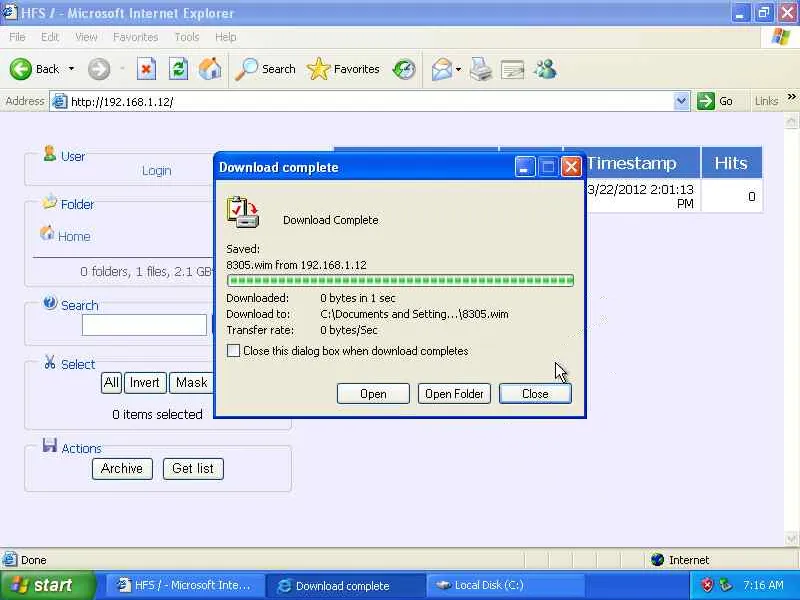This screenshot has width=800, height=600.
Task: Click the Open Folder button
Action: [x=454, y=393]
